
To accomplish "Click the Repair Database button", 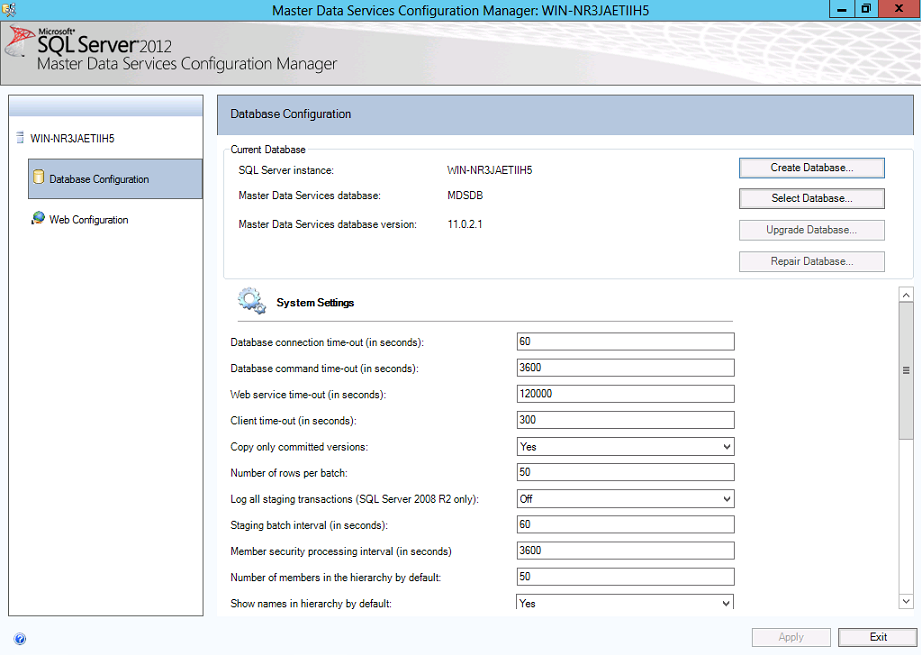I will point(812,261).
